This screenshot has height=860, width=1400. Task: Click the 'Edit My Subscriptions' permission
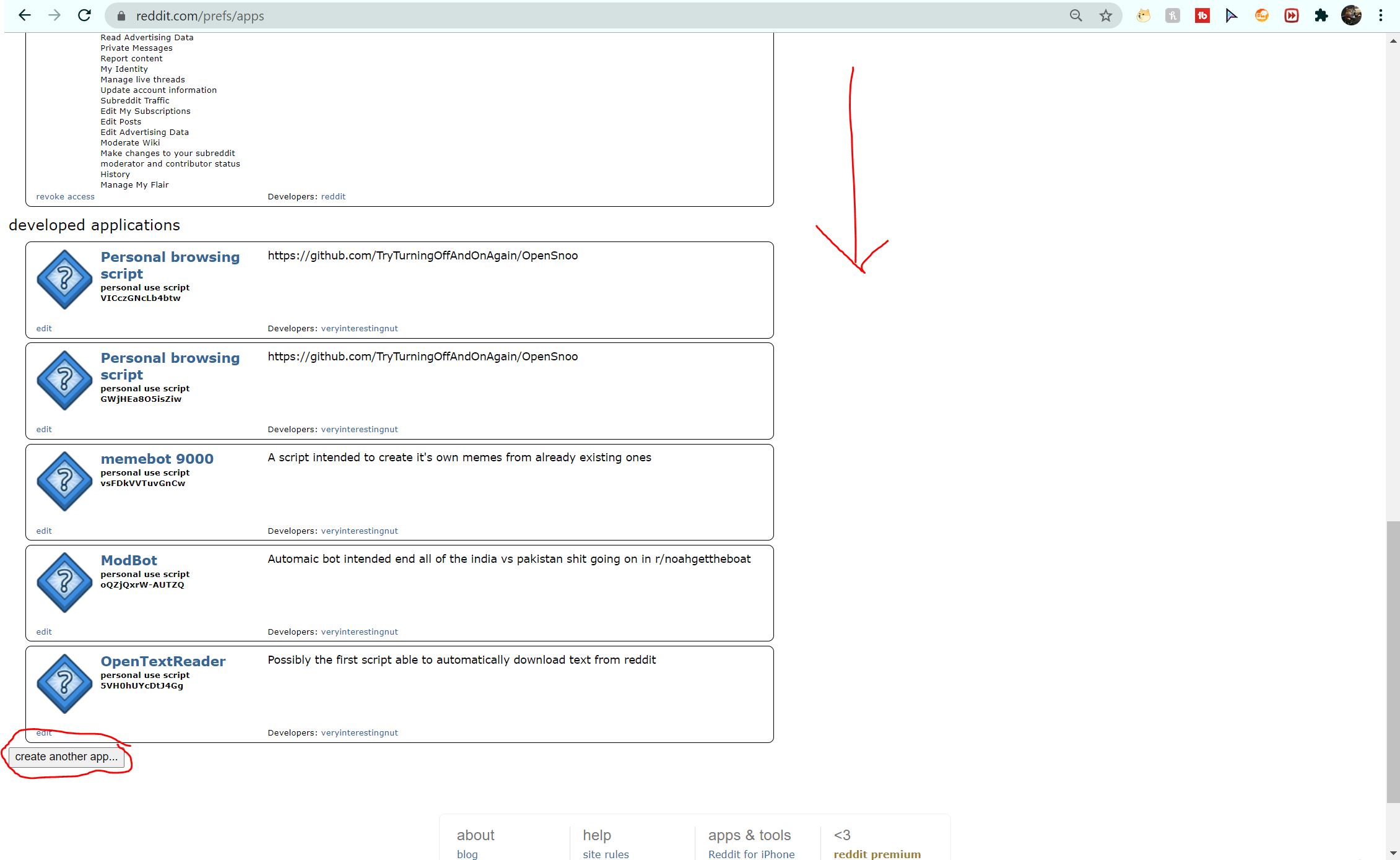[146, 111]
